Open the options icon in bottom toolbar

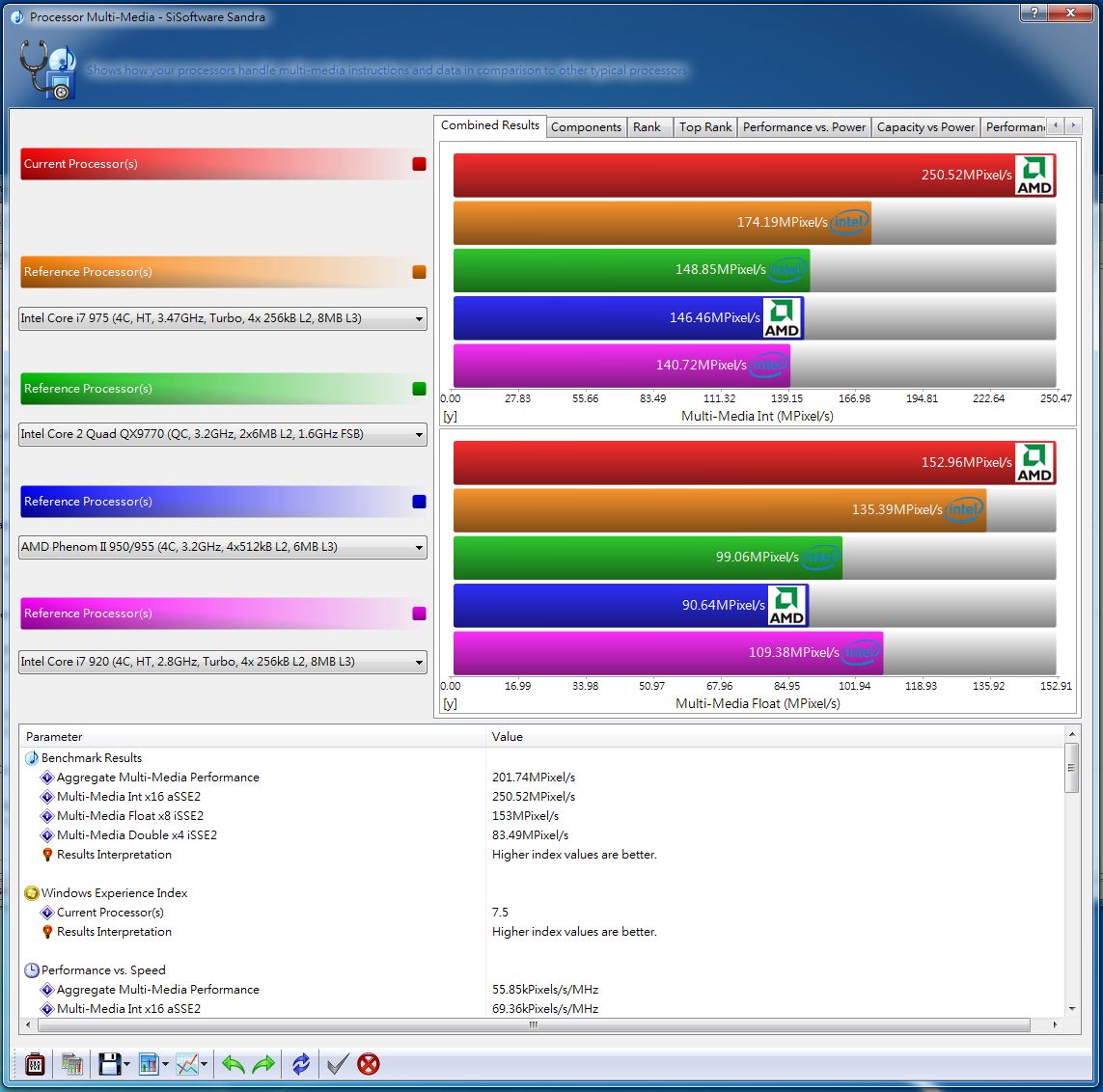pyautogui.click(x=35, y=1064)
